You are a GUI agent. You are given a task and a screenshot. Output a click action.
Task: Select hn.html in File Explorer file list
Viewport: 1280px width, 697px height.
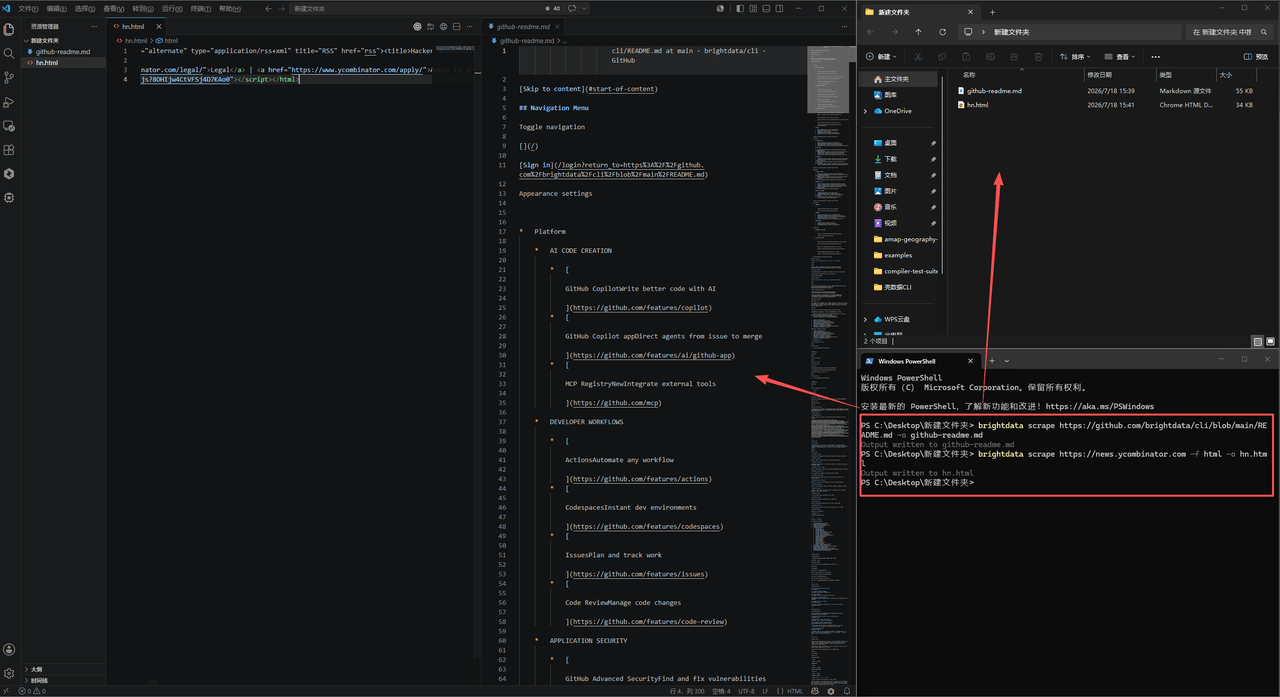[x=977, y=105]
